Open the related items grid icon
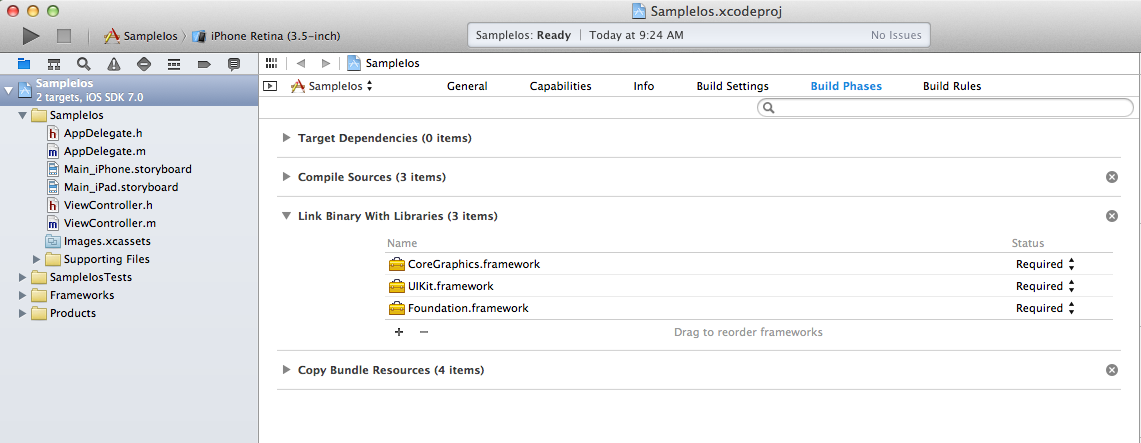The width and height of the screenshot is (1141, 443). [271, 63]
